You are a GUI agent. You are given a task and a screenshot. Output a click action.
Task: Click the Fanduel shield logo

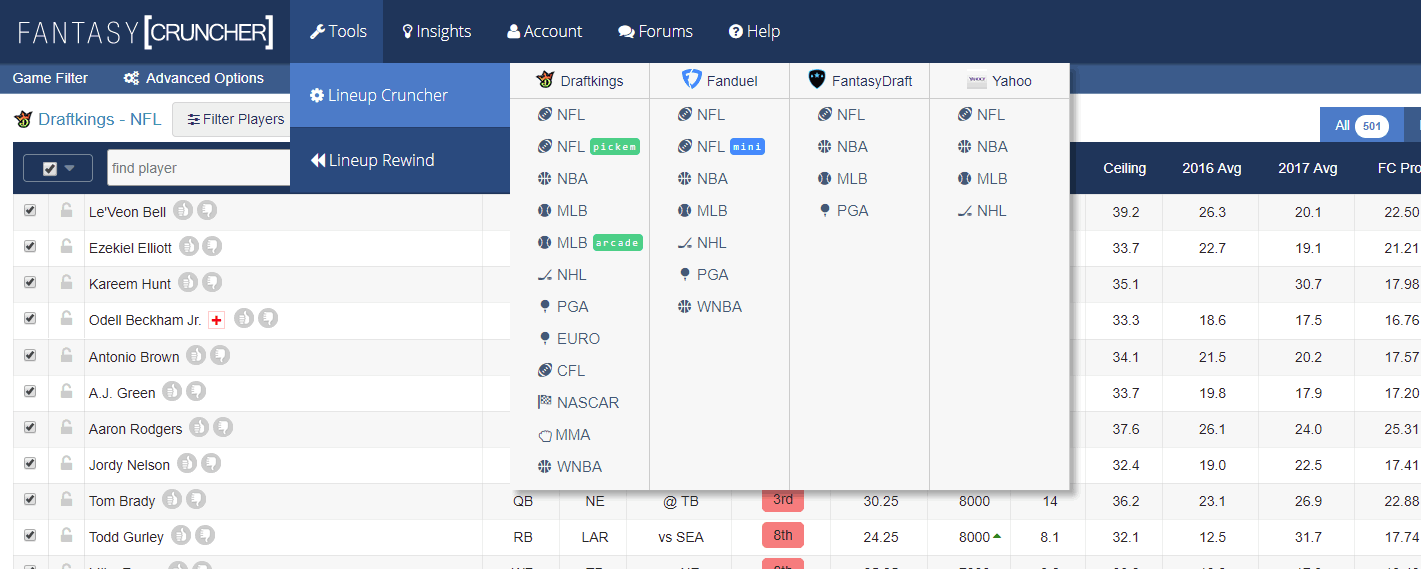[691, 80]
